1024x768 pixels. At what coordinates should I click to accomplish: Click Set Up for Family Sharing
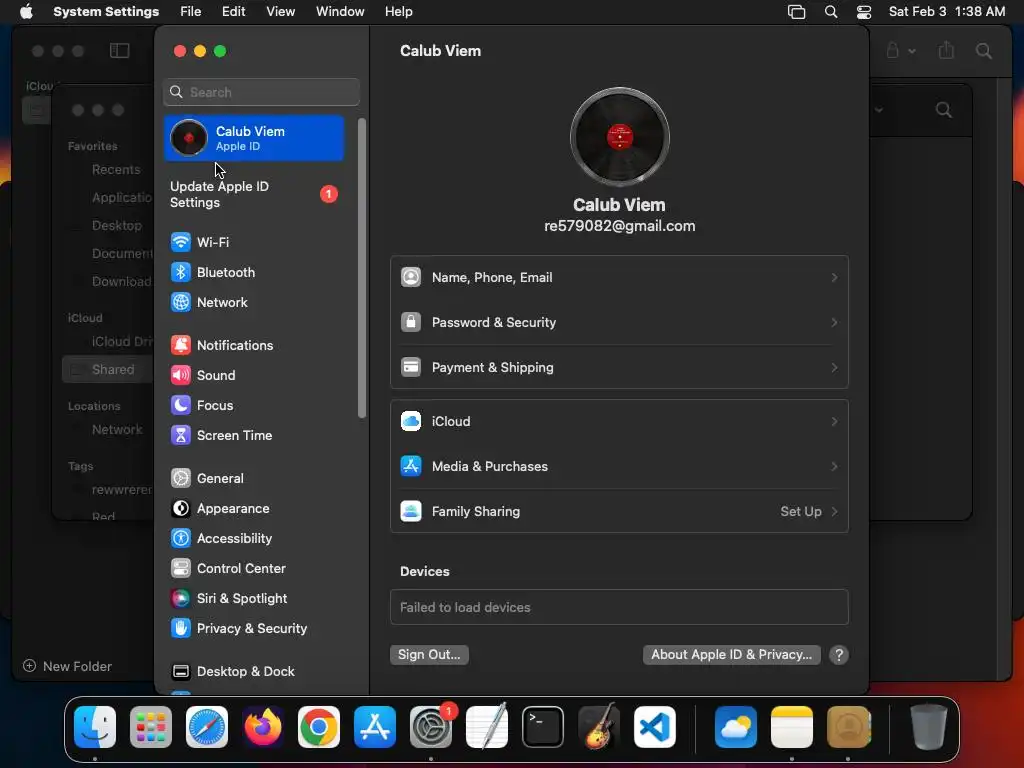[808, 512]
